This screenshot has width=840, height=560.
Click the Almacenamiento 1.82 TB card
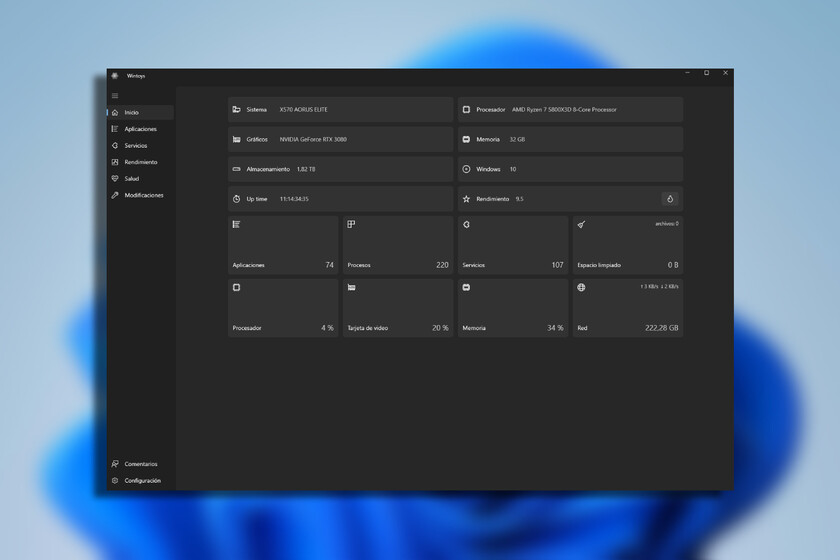(x=340, y=169)
